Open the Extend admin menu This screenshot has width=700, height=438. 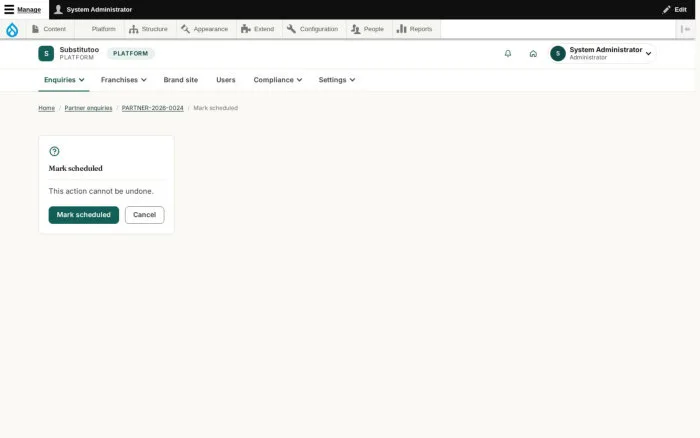coord(258,29)
